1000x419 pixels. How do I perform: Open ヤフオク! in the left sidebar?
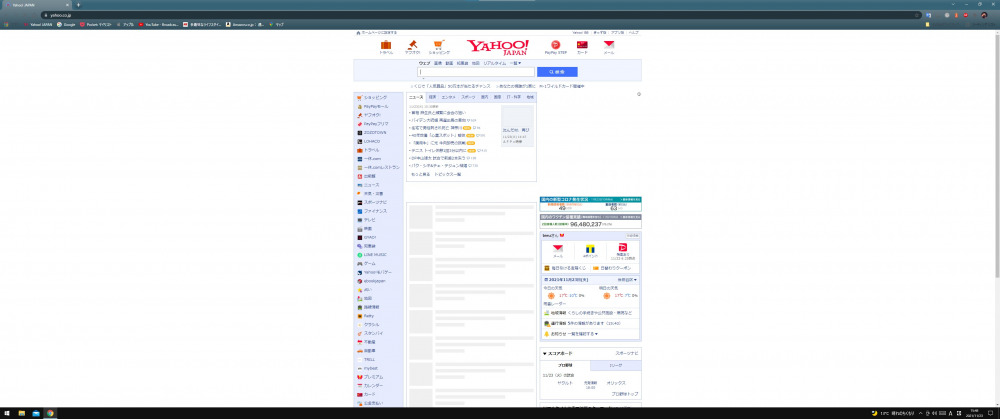click(369, 115)
